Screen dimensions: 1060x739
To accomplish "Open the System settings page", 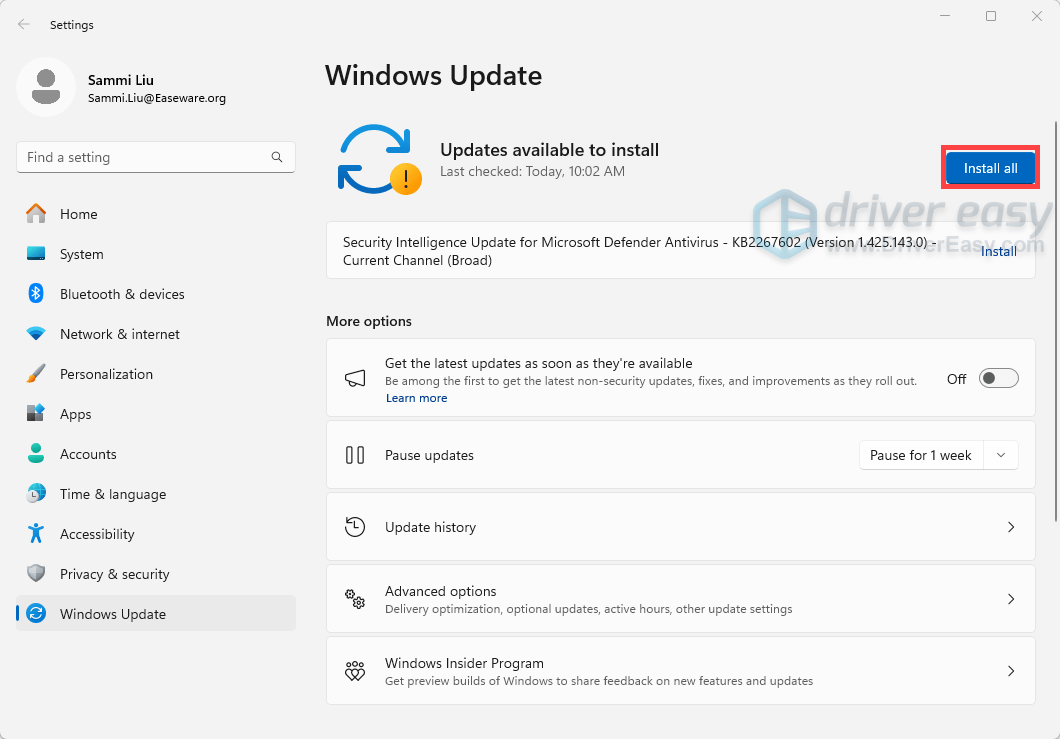I will coord(81,254).
